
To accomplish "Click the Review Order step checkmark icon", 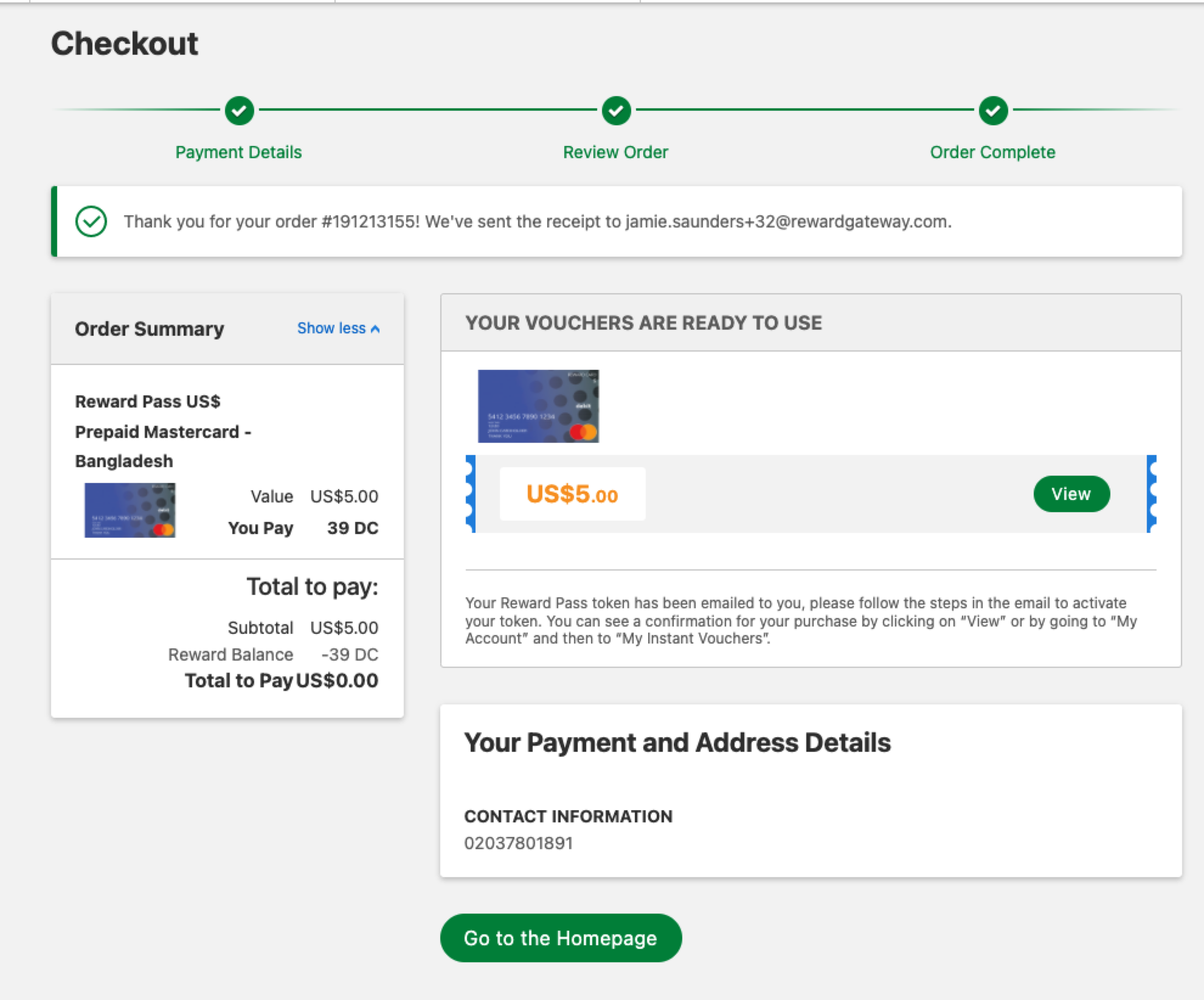I will pyautogui.click(x=616, y=111).
